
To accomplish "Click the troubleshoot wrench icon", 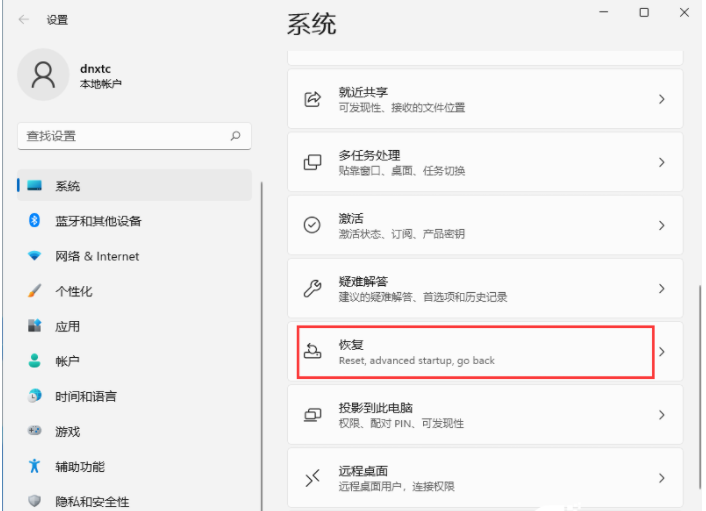I will (x=312, y=289).
